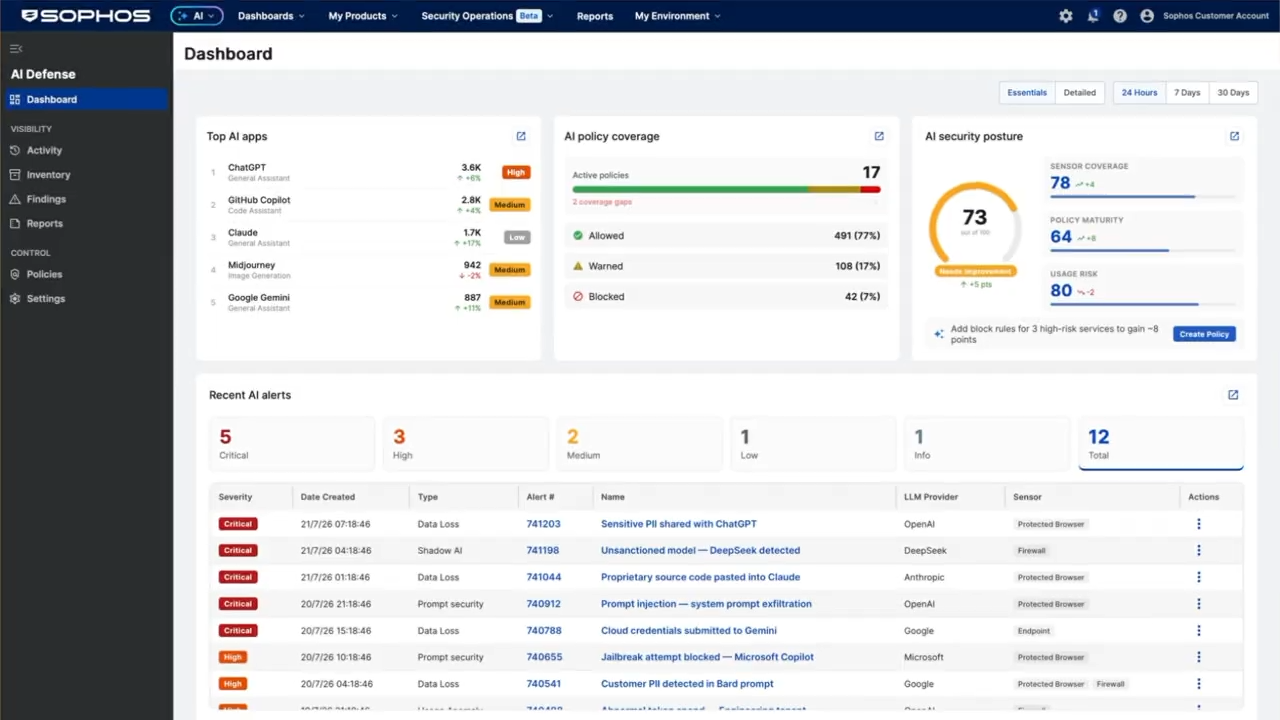Collapse the sidebar with the menu icon
This screenshot has width=1280, height=720.
16,49
